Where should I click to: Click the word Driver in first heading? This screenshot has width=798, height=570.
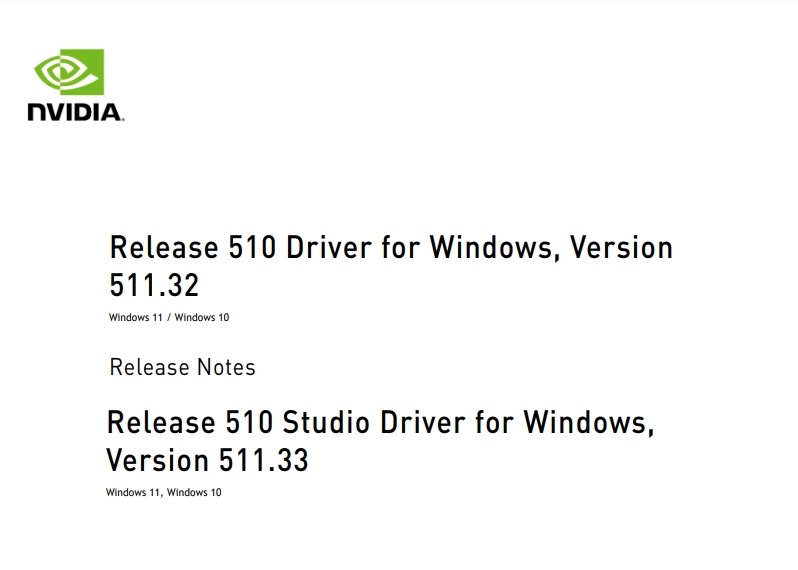329,247
